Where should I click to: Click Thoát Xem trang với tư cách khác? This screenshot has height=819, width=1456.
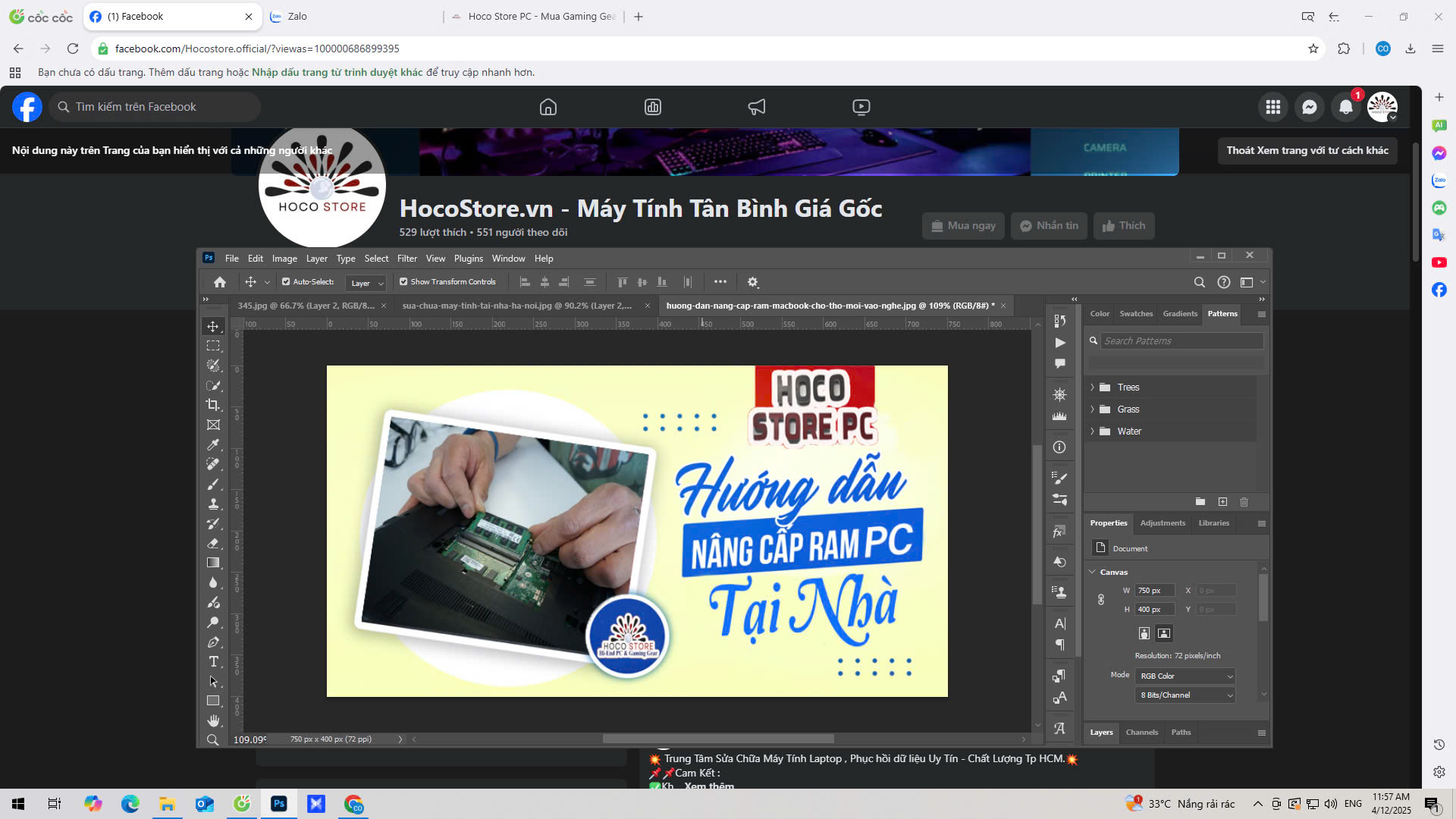[x=1307, y=150]
